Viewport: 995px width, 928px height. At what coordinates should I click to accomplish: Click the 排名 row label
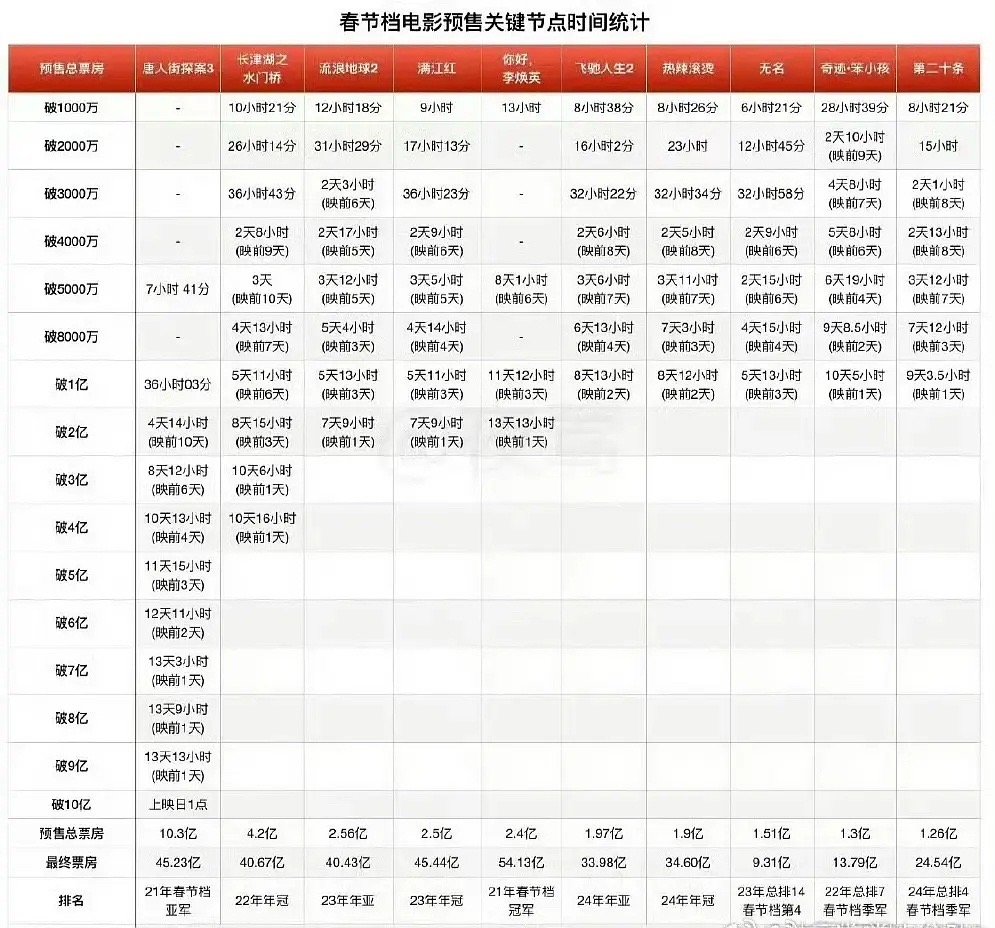(71, 900)
